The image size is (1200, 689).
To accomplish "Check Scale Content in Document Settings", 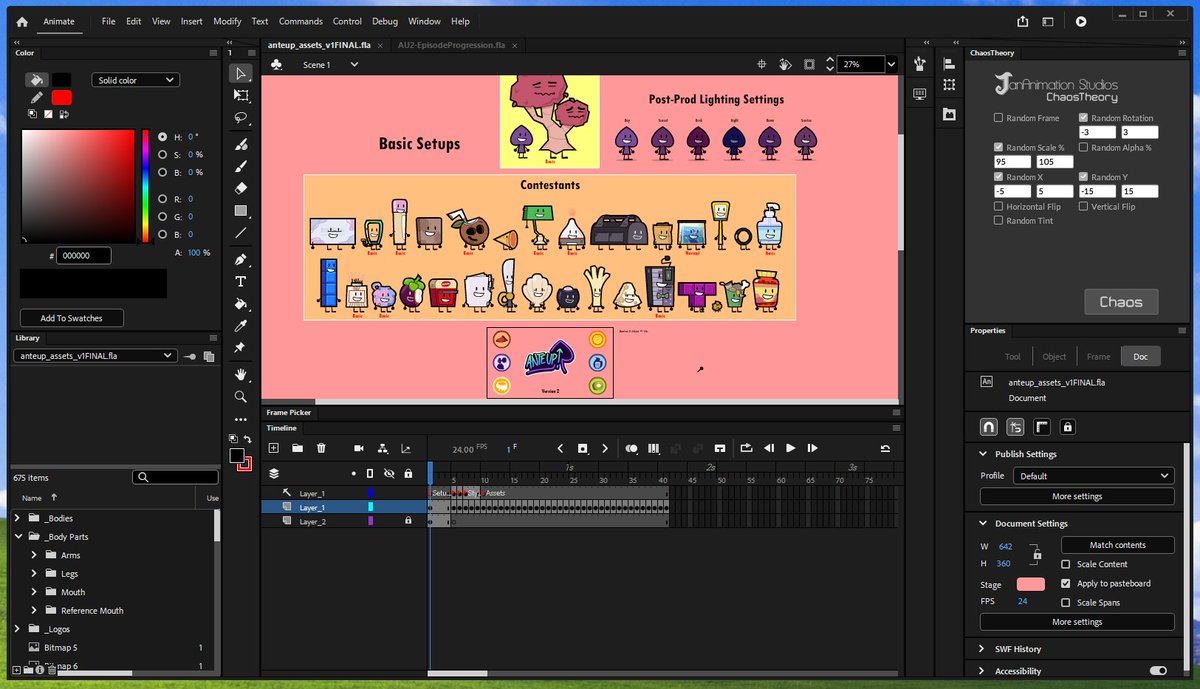I will [1065, 564].
